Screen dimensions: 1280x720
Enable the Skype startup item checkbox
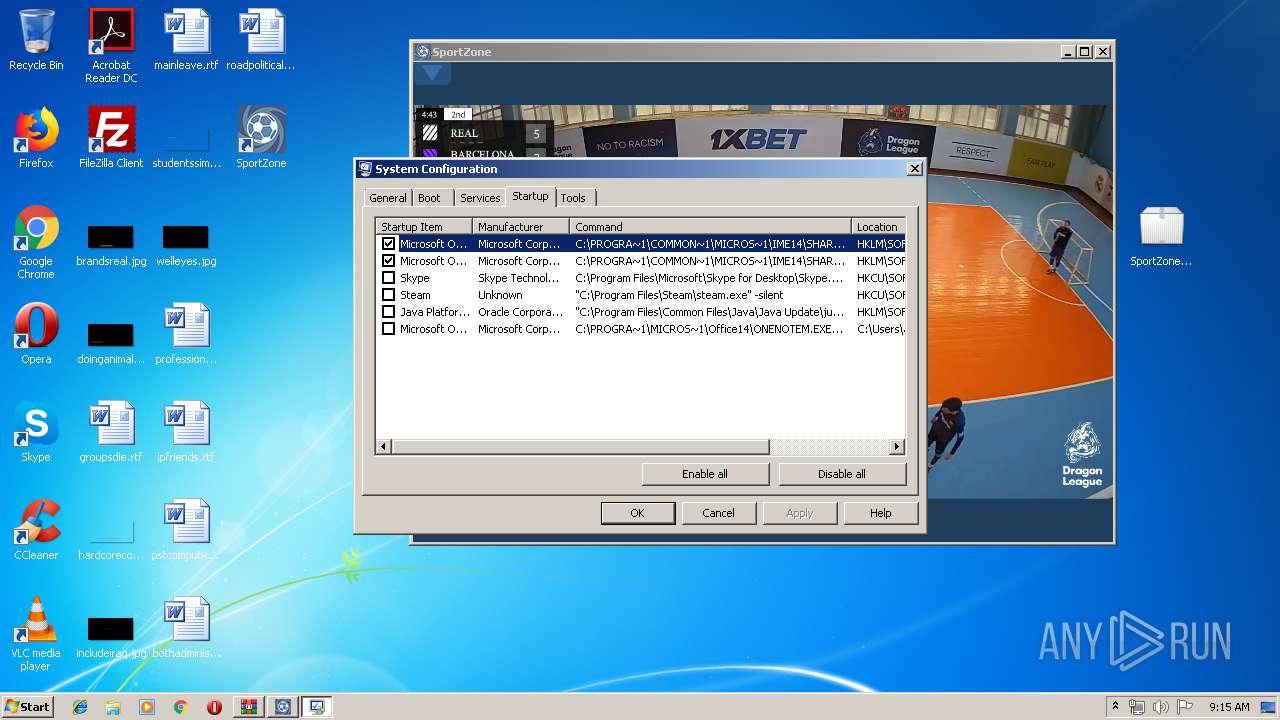(x=388, y=278)
